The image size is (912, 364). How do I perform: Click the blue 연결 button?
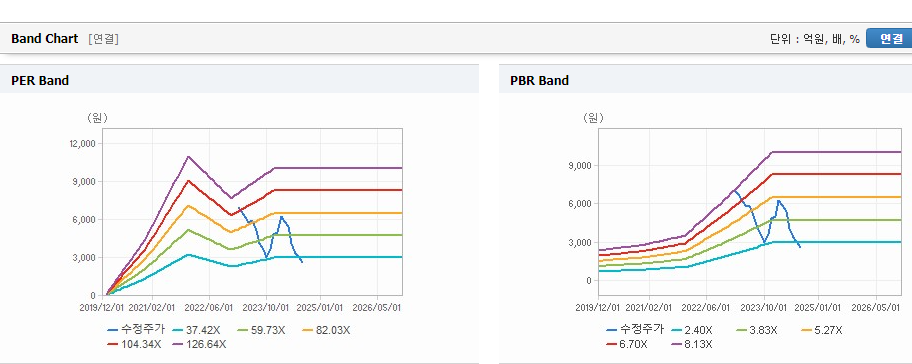click(888, 38)
